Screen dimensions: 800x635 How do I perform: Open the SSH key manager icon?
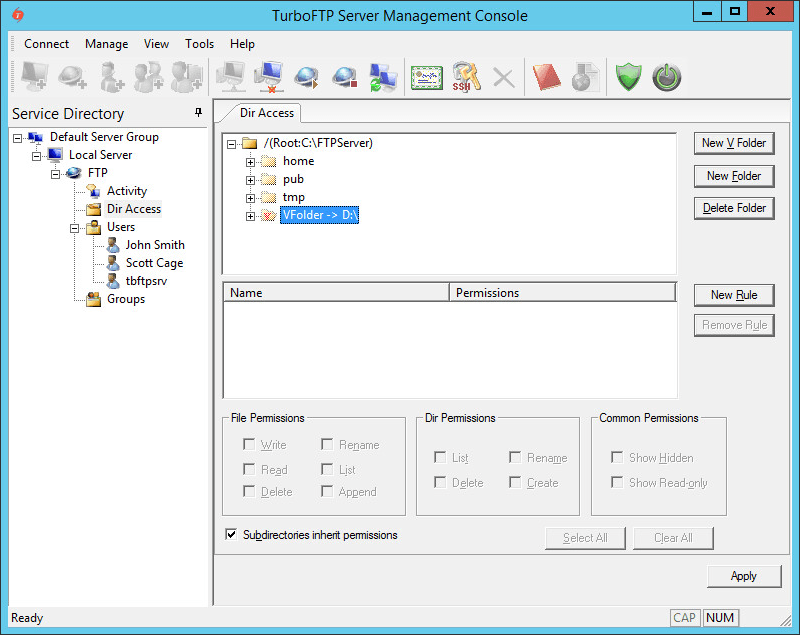pyautogui.click(x=466, y=77)
